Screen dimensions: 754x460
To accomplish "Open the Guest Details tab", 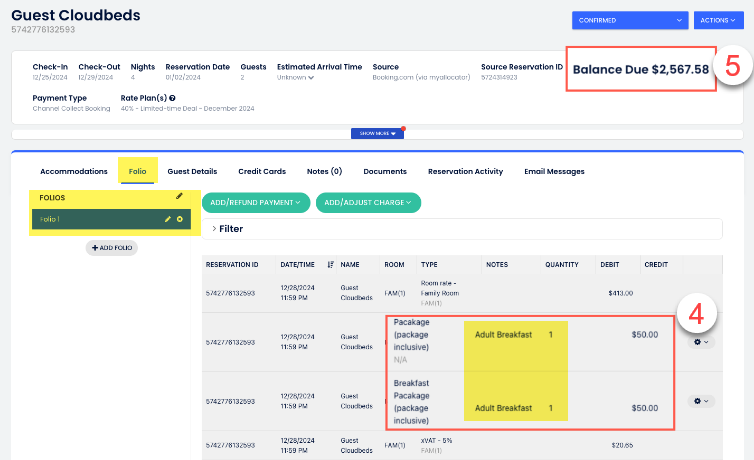I will (x=192, y=171).
